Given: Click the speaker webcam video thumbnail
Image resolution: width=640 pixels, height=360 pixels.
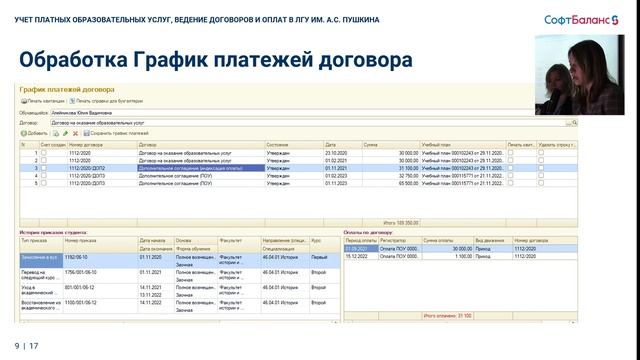Looking at the screenshot, I should [580, 75].
